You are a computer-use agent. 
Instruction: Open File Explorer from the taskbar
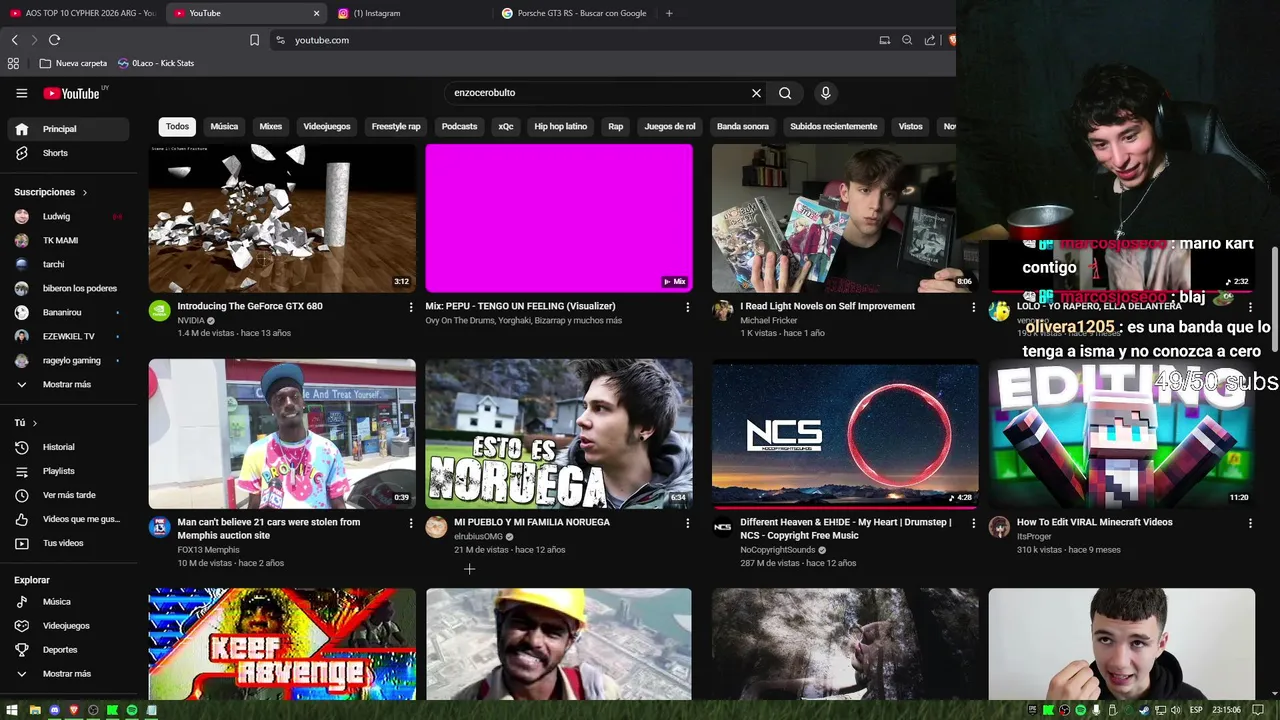34,710
